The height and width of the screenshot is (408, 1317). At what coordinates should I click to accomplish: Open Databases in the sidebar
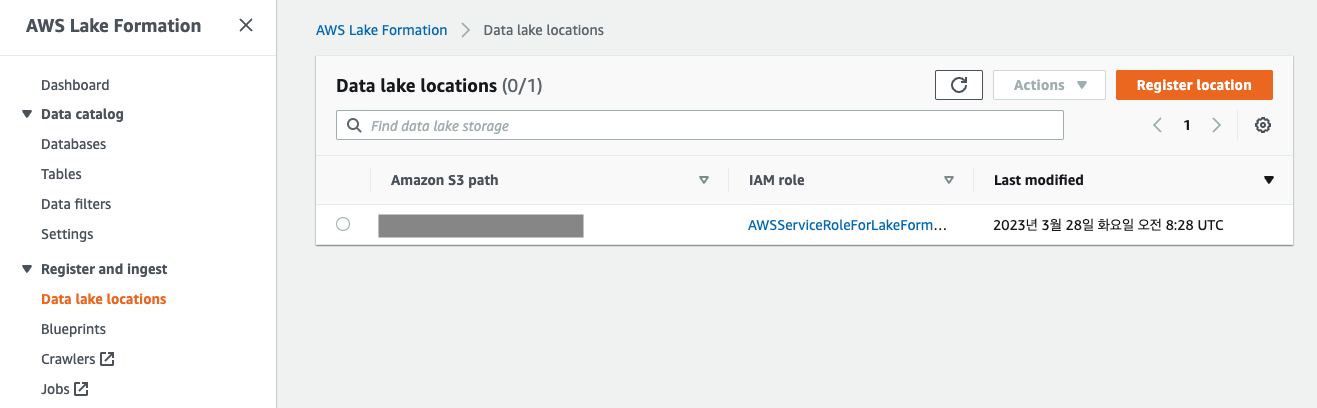73,144
